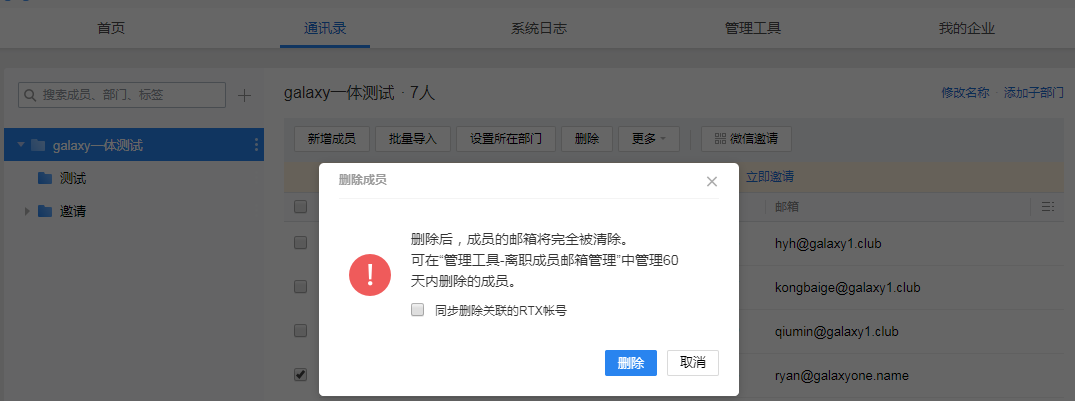This screenshot has height=401, width=1075.
Task: Open the 管理工具 tab
Action: pyautogui.click(x=752, y=28)
